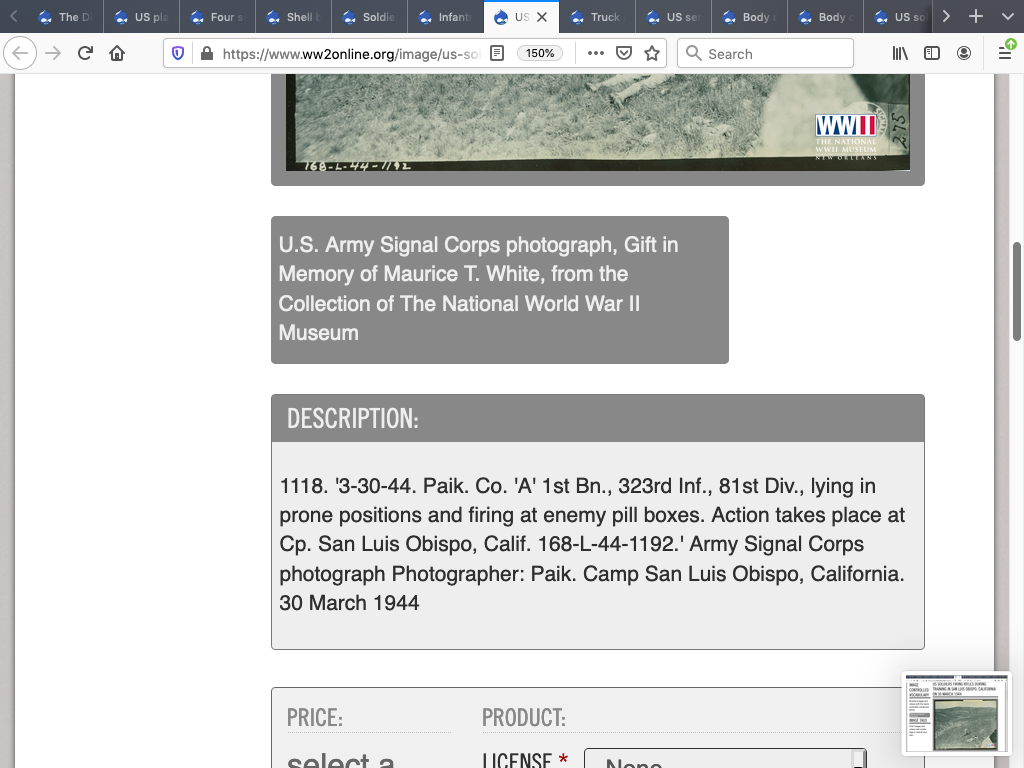This screenshot has width=1024, height=768.
Task: Toggle reader view in the address bar
Action: coord(497,53)
